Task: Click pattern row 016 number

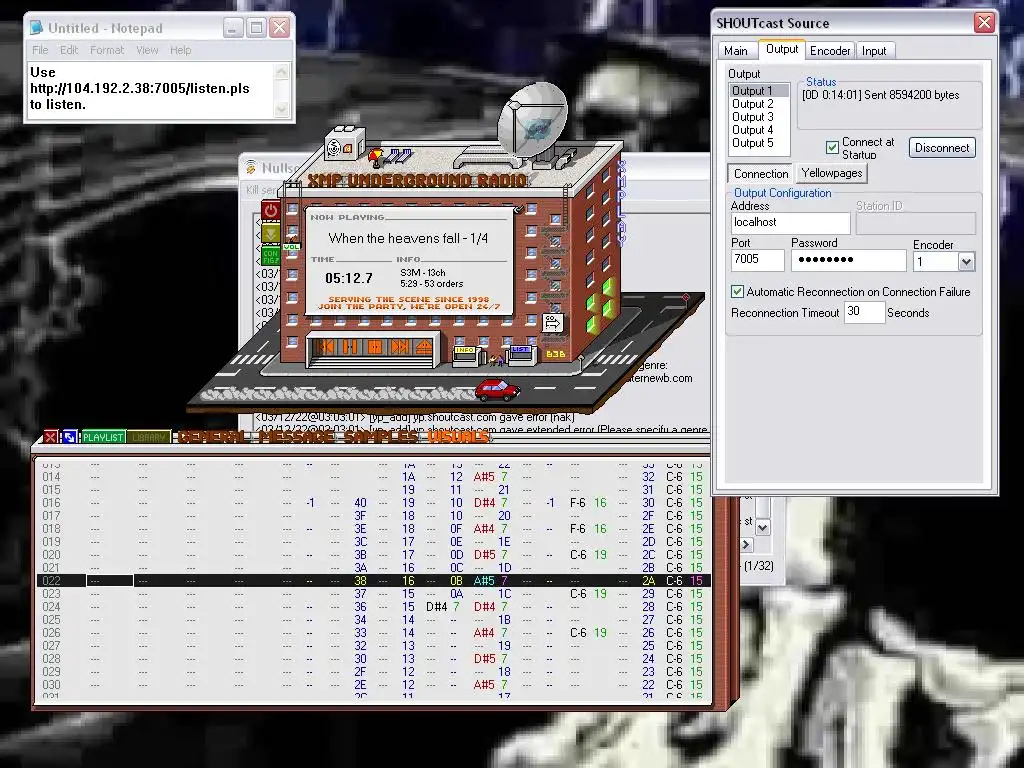Action: [x=51, y=503]
